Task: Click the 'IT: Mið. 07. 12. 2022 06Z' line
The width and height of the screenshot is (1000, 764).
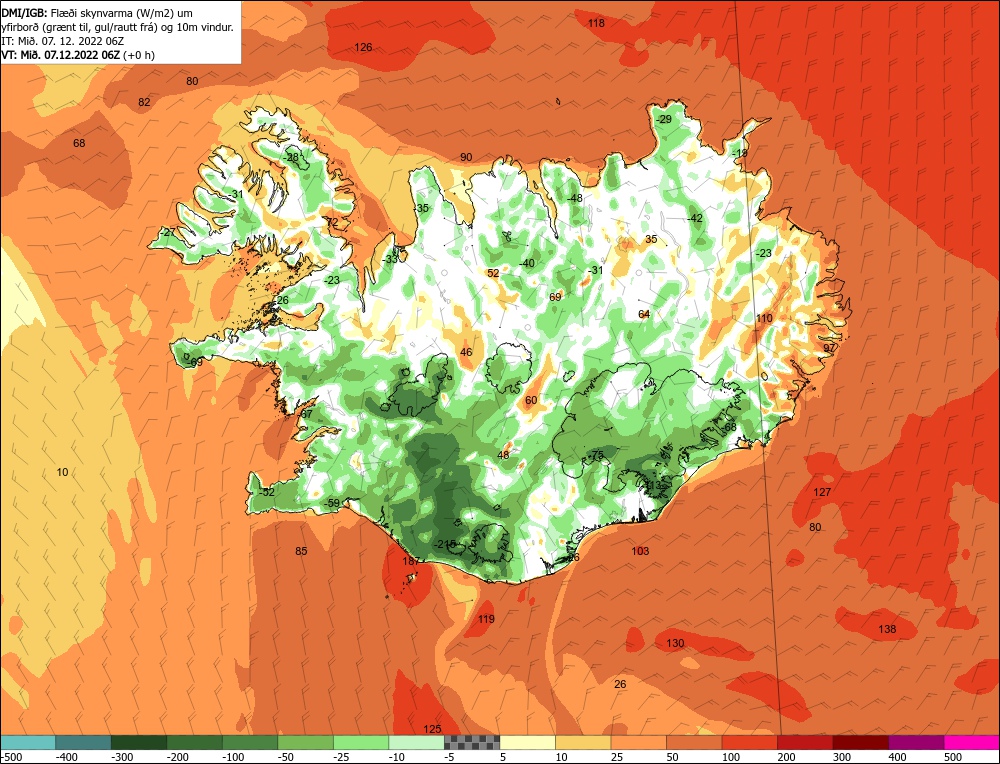Action: (x=62, y=41)
